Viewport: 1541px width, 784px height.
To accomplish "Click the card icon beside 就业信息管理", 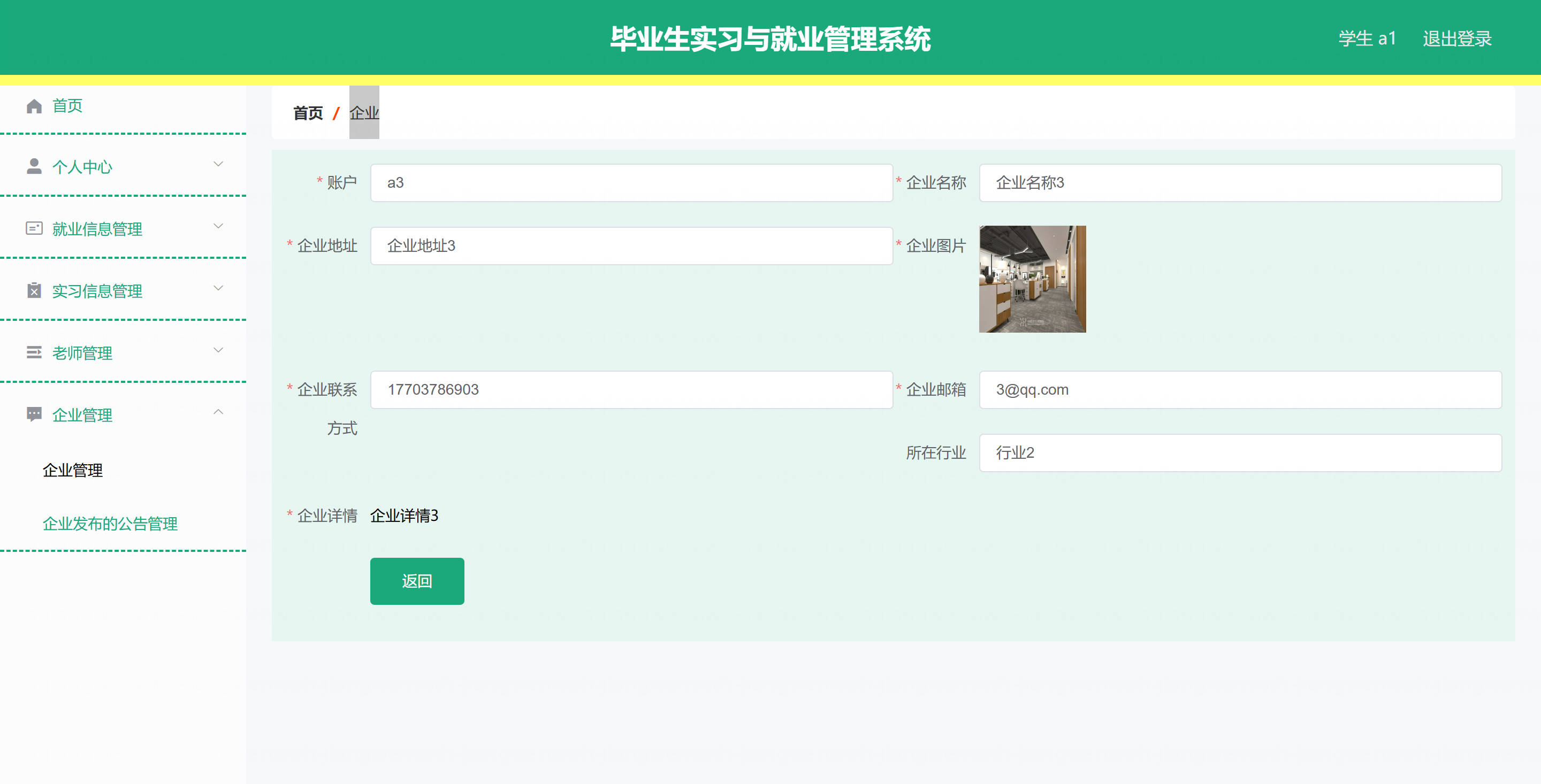I will [34, 228].
